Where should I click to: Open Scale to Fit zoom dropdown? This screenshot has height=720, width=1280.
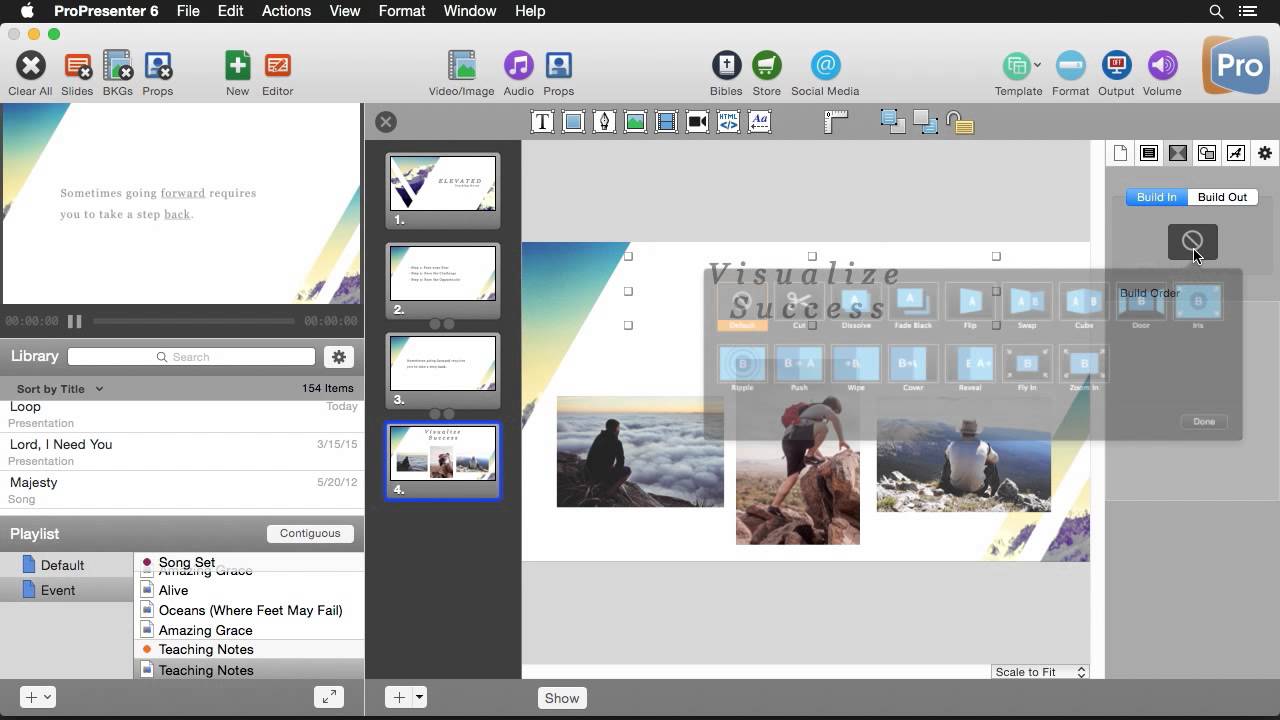pos(1040,672)
